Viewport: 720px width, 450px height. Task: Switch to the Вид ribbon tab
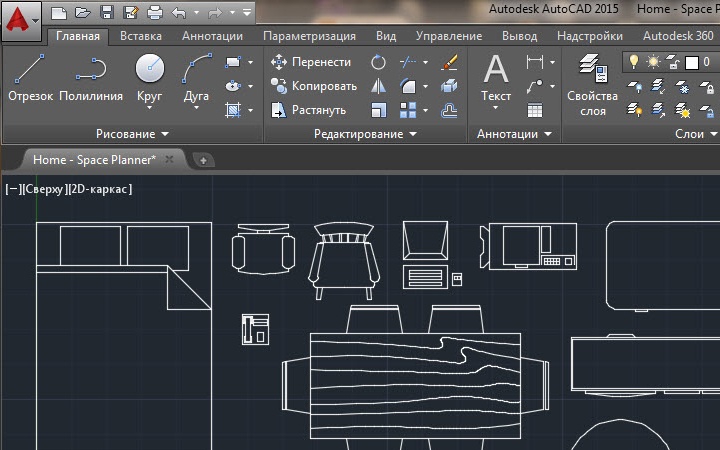point(386,36)
